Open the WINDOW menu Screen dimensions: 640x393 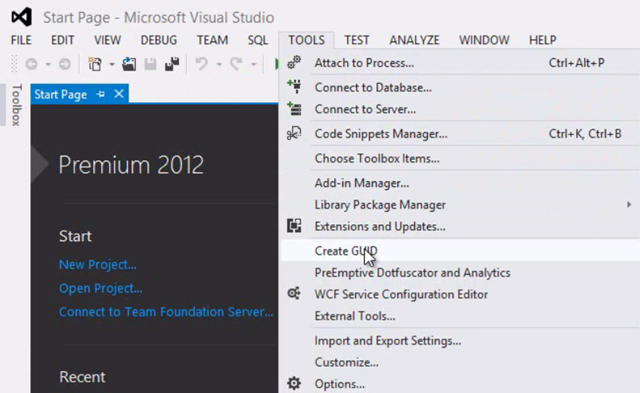click(x=484, y=40)
